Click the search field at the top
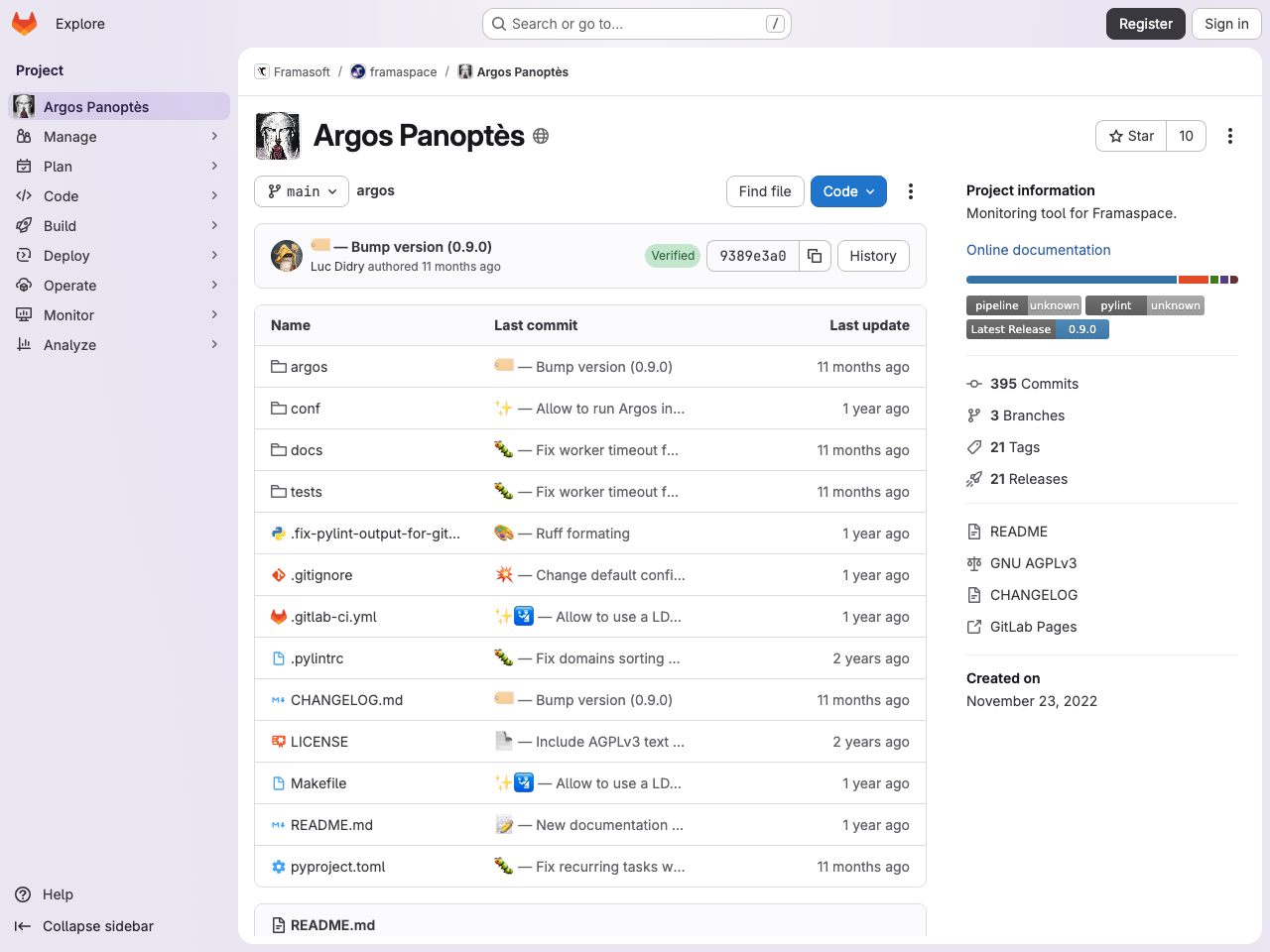1270x952 pixels. click(635, 23)
